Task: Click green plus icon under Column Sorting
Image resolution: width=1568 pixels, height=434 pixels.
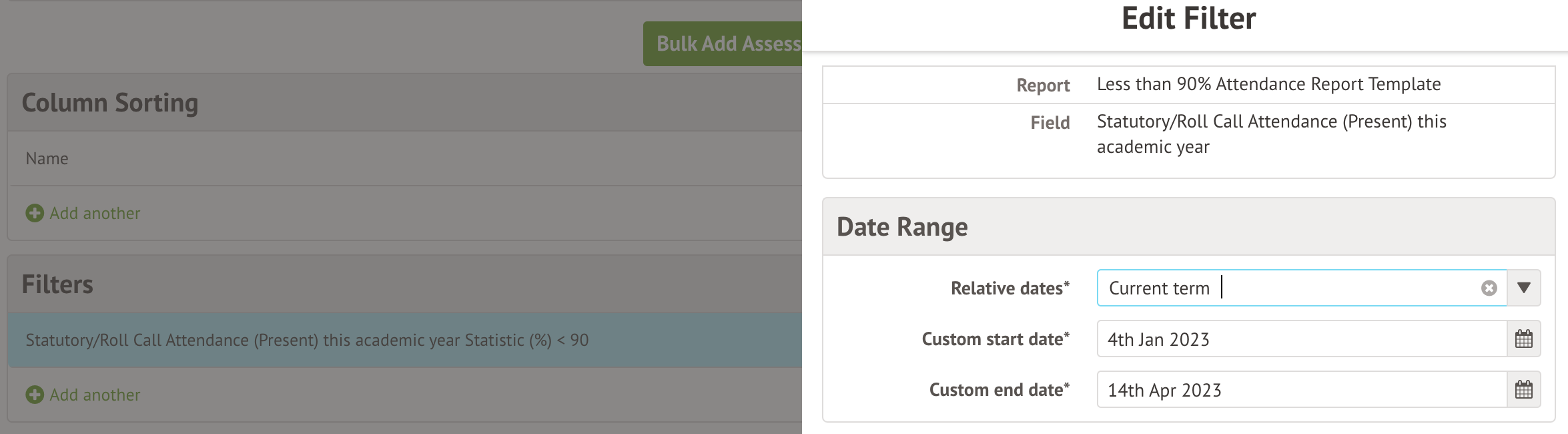Action: (x=35, y=214)
